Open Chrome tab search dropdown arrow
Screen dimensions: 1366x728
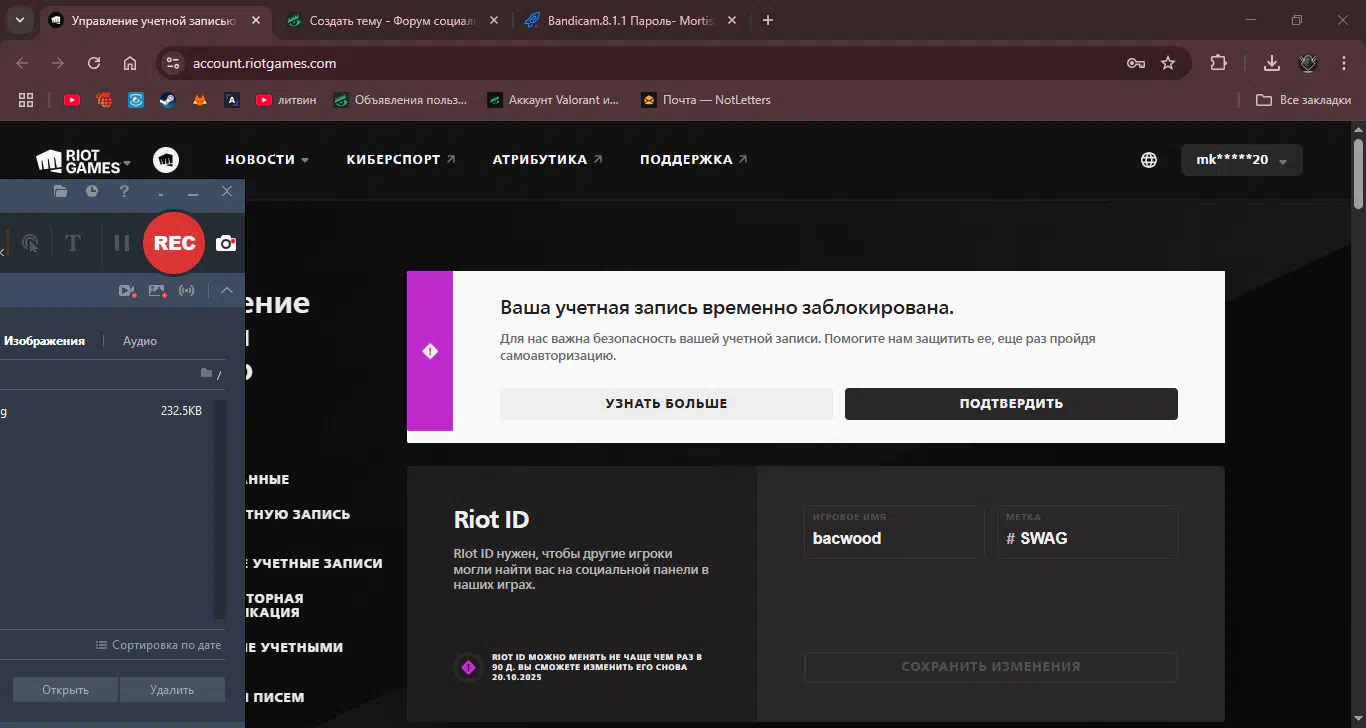(19, 20)
